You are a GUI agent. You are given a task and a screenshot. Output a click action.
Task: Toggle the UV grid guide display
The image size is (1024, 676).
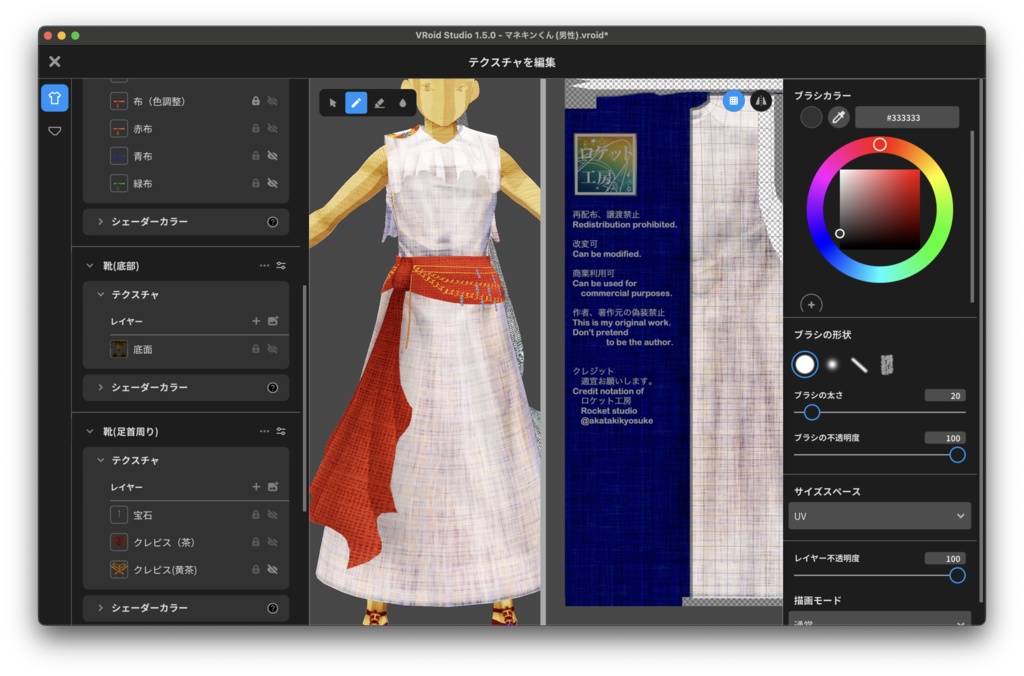click(733, 101)
